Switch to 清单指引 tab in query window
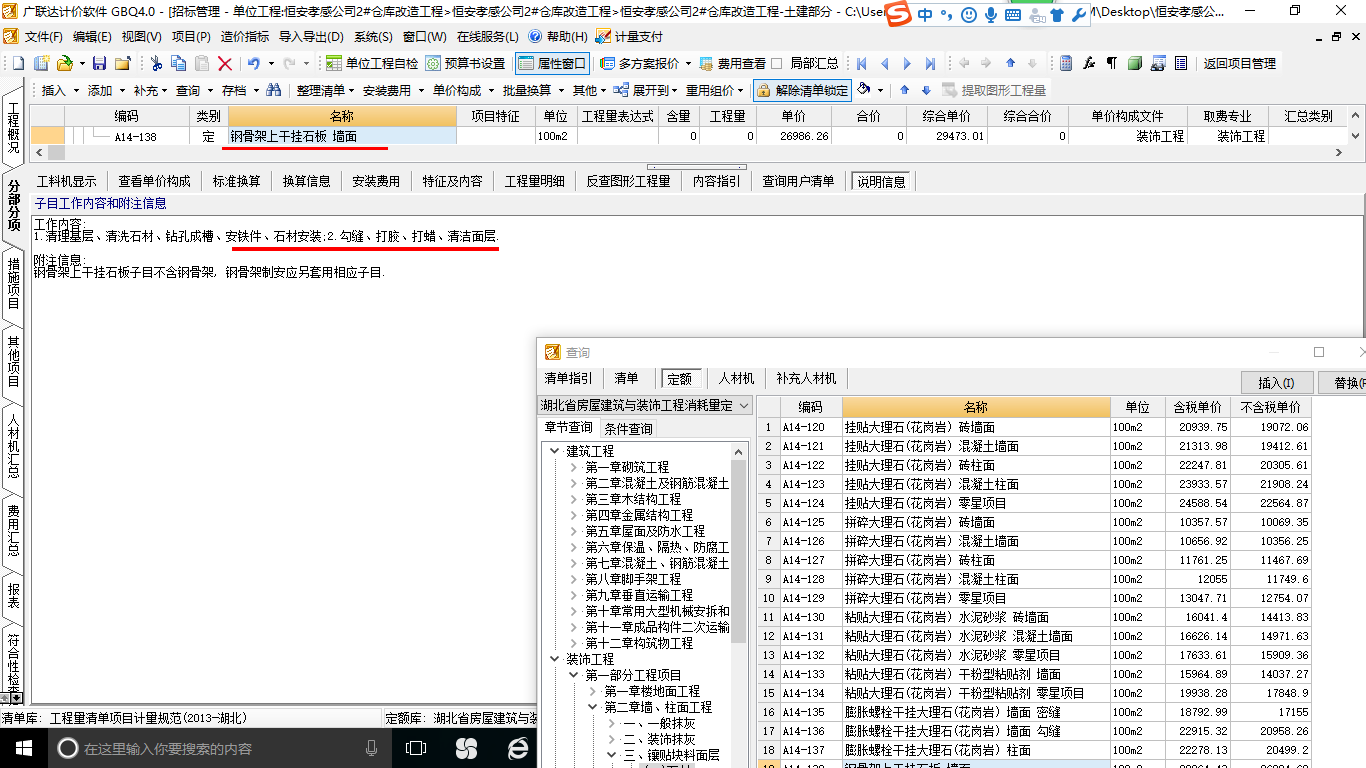The width and height of the screenshot is (1366, 768). point(568,378)
